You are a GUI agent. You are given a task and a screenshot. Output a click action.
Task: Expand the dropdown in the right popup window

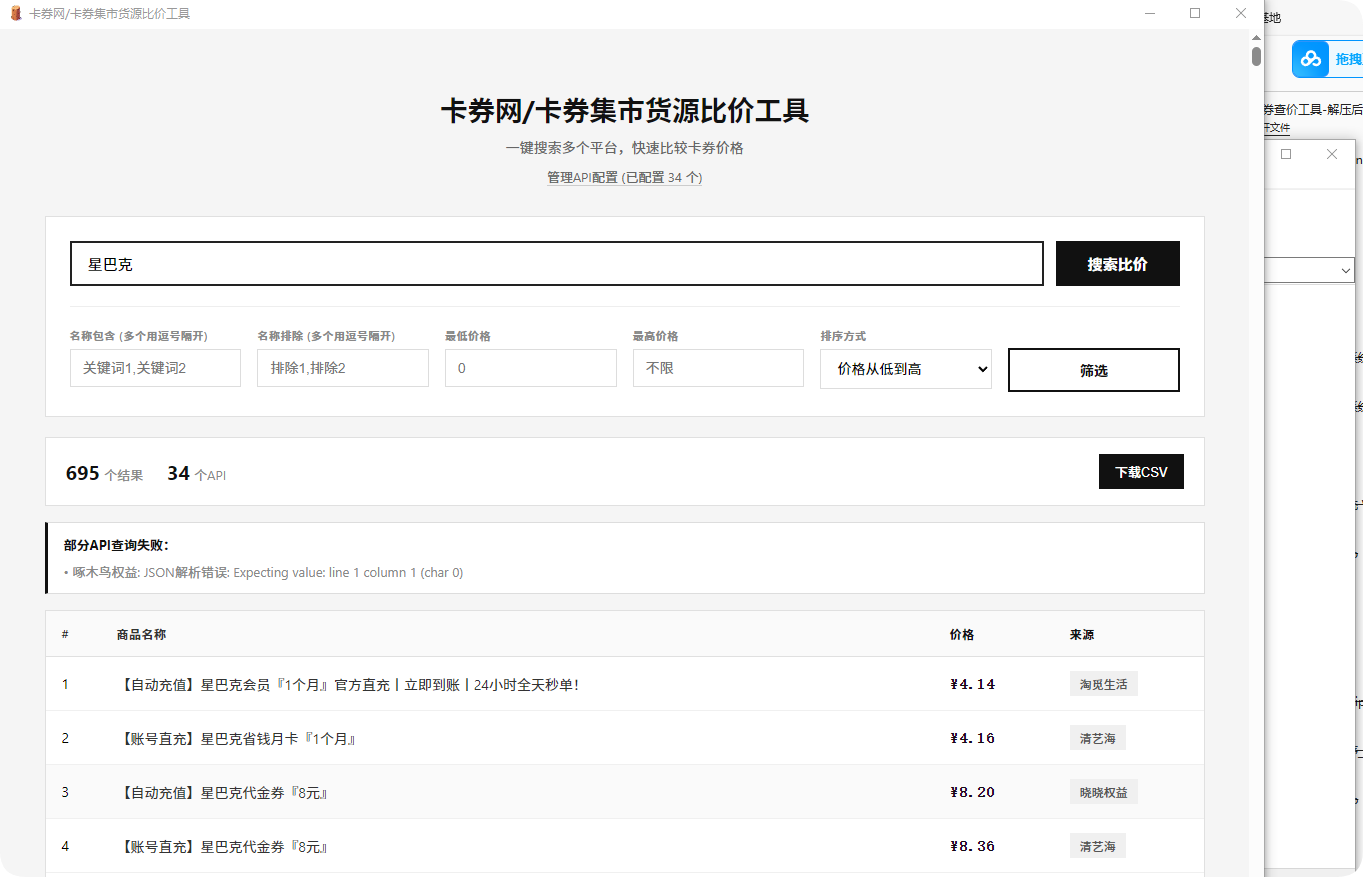point(1346,270)
